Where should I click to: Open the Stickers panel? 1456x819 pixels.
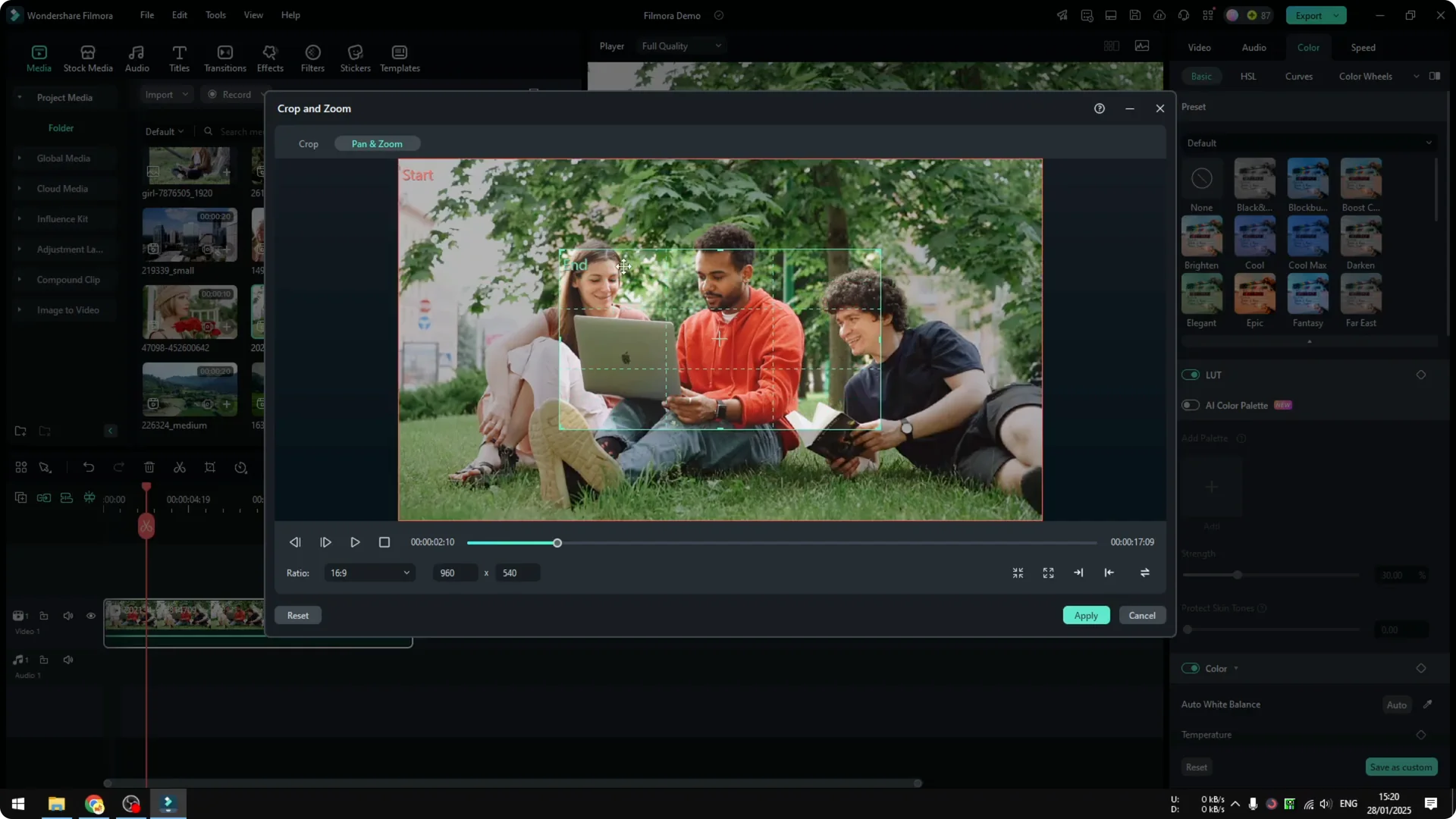354,58
